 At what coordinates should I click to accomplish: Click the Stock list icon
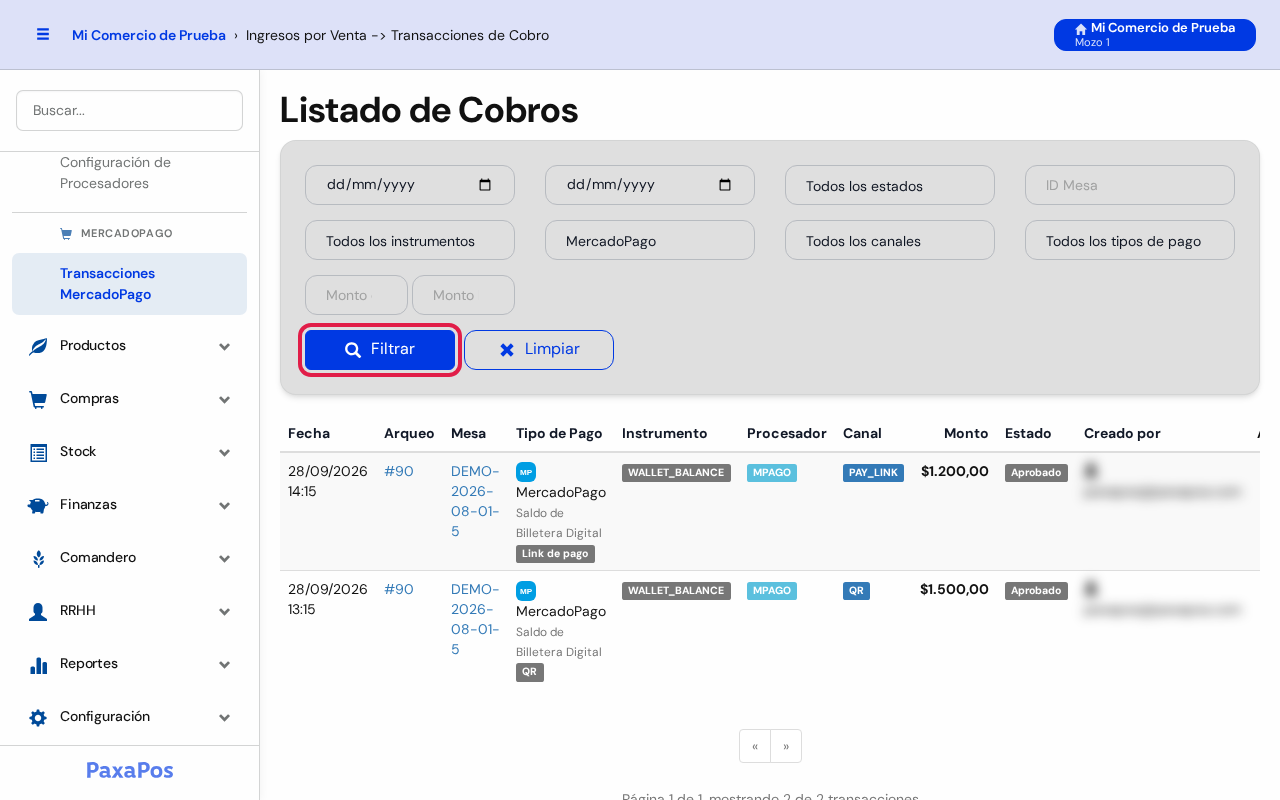pyautogui.click(x=38, y=452)
